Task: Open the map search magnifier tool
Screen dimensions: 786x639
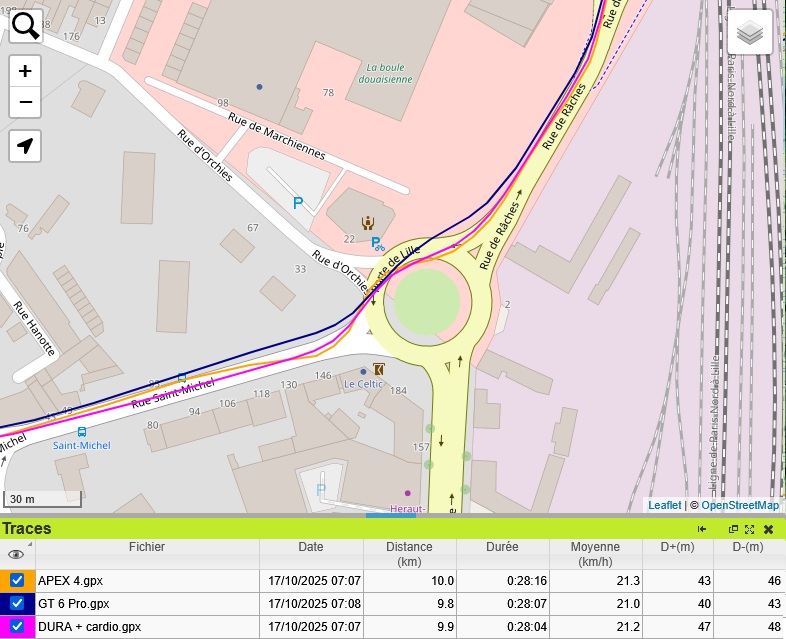Action: click(x=25, y=25)
